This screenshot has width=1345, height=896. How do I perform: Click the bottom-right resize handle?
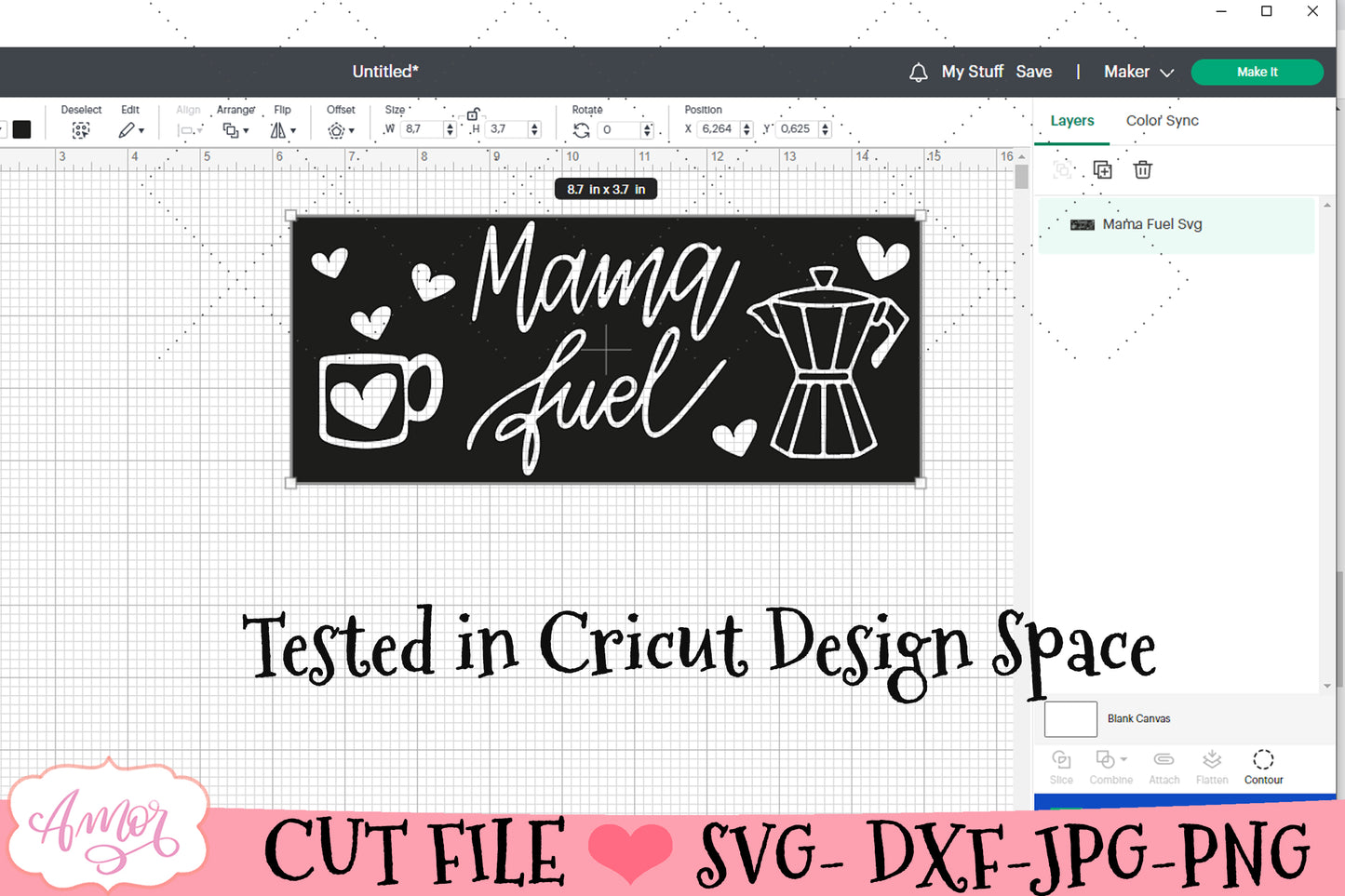point(921,483)
